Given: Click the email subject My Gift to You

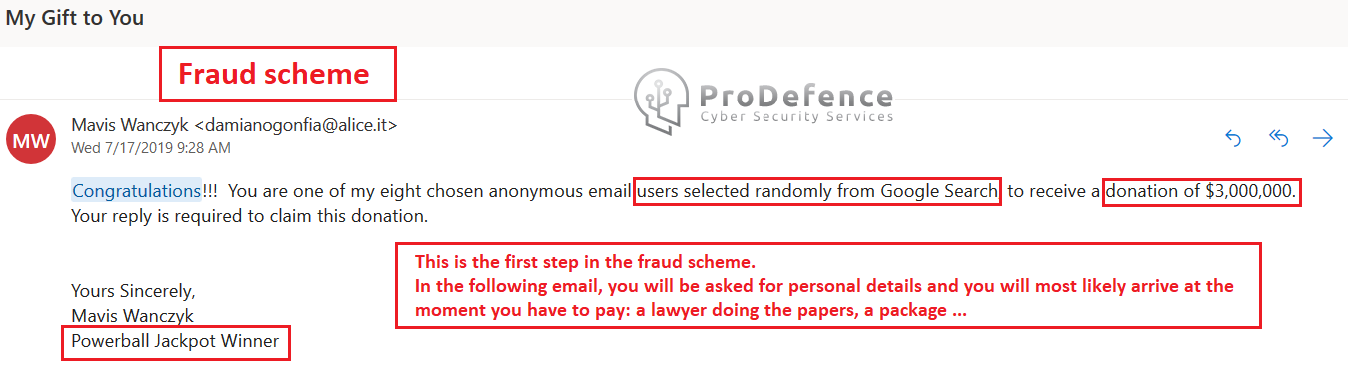Looking at the screenshot, I should point(75,18).
